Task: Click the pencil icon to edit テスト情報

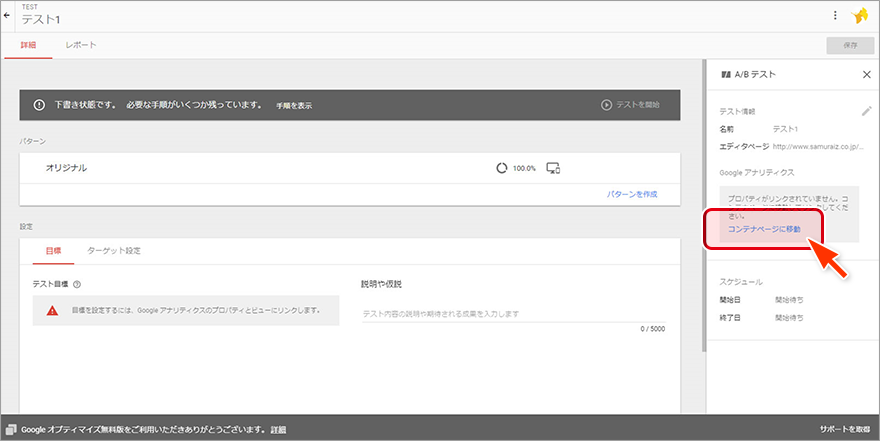Action: [x=866, y=111]
